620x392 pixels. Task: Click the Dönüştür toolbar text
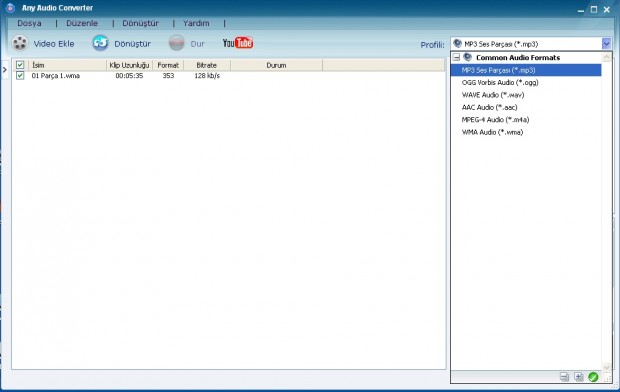[132, 44]
